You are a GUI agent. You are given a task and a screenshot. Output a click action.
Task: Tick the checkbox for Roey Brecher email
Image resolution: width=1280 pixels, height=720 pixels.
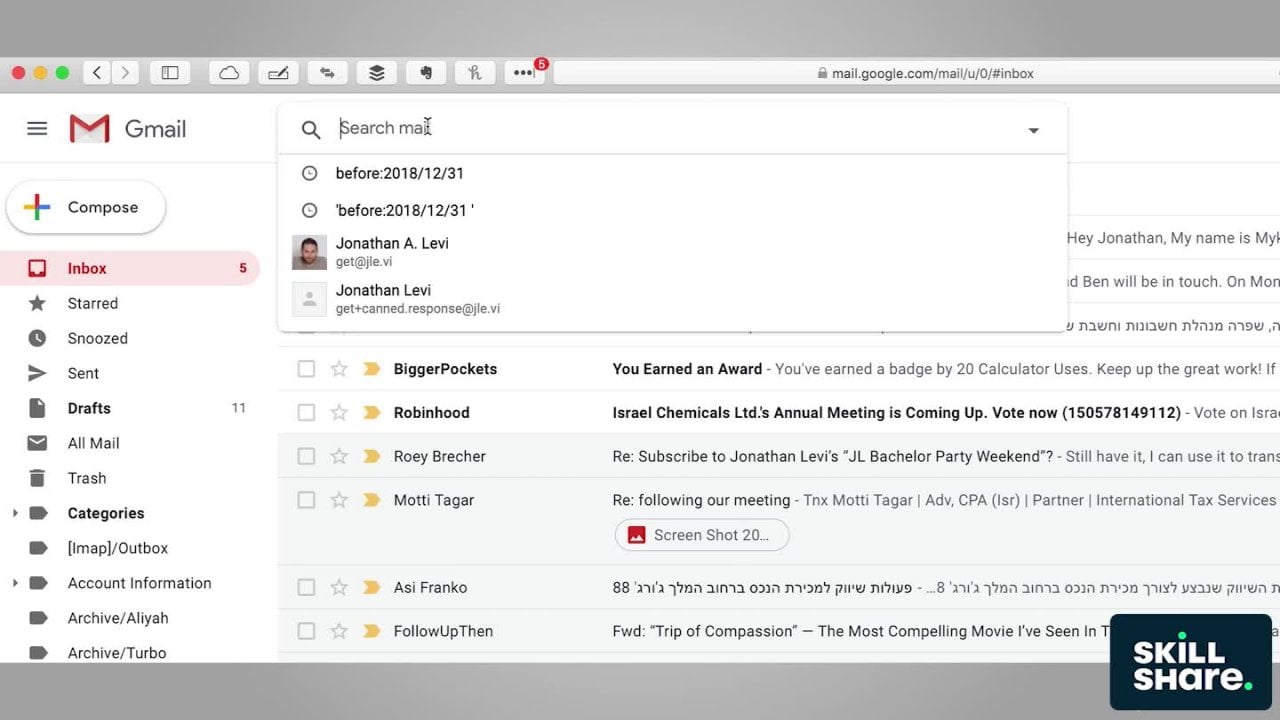[x=306, y=457]
